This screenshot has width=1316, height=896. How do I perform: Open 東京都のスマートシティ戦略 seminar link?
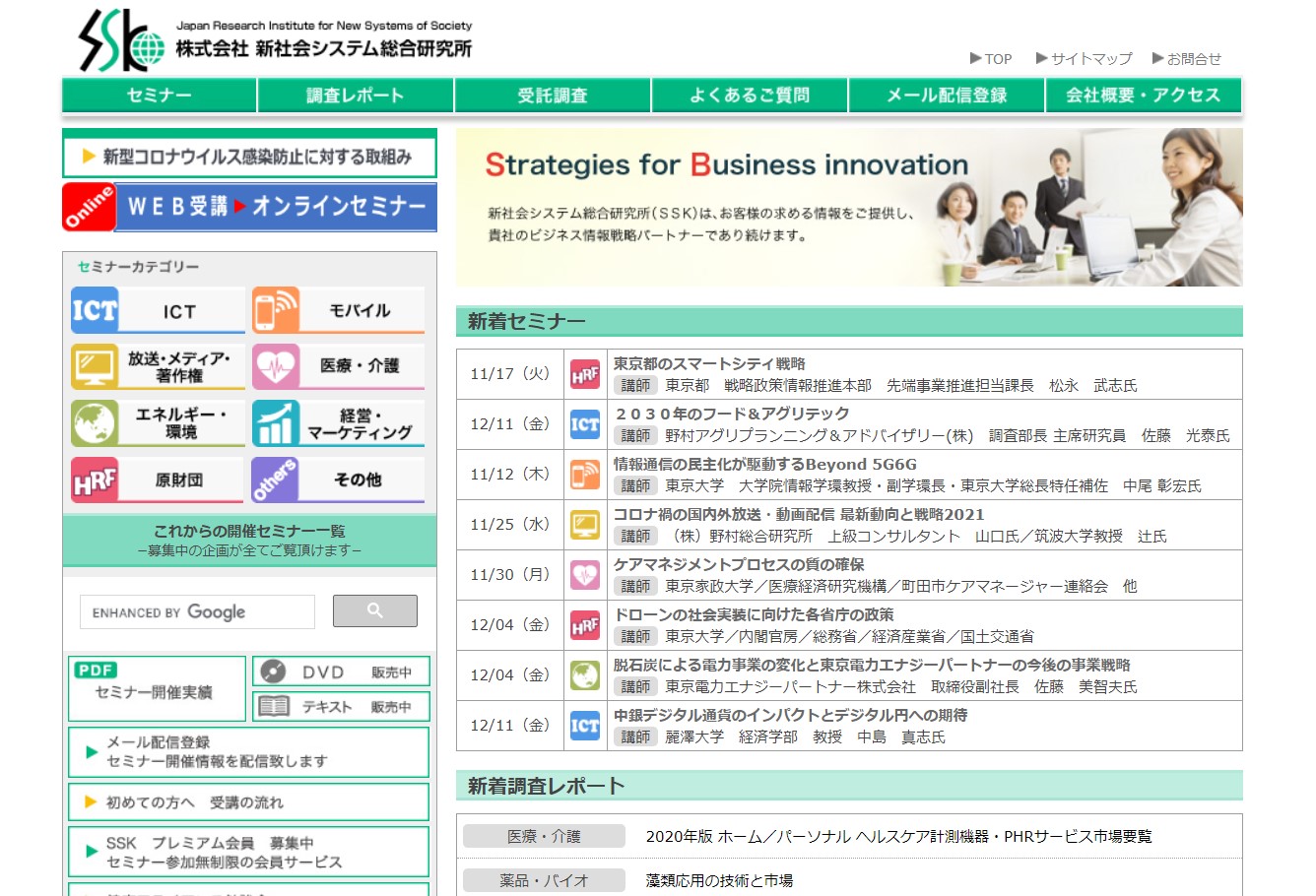tap(709, 363)
